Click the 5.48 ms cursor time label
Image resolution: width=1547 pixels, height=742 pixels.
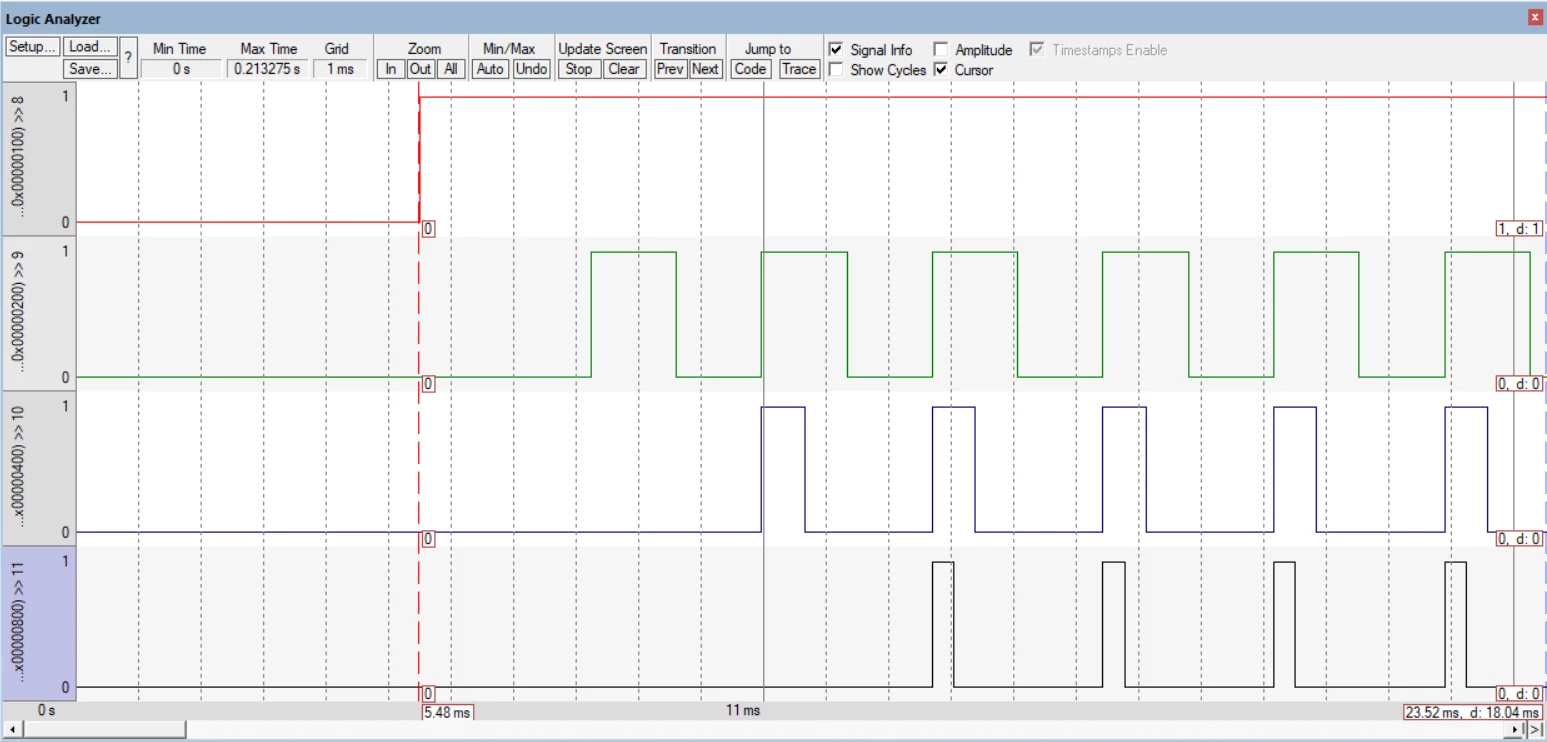447,713
